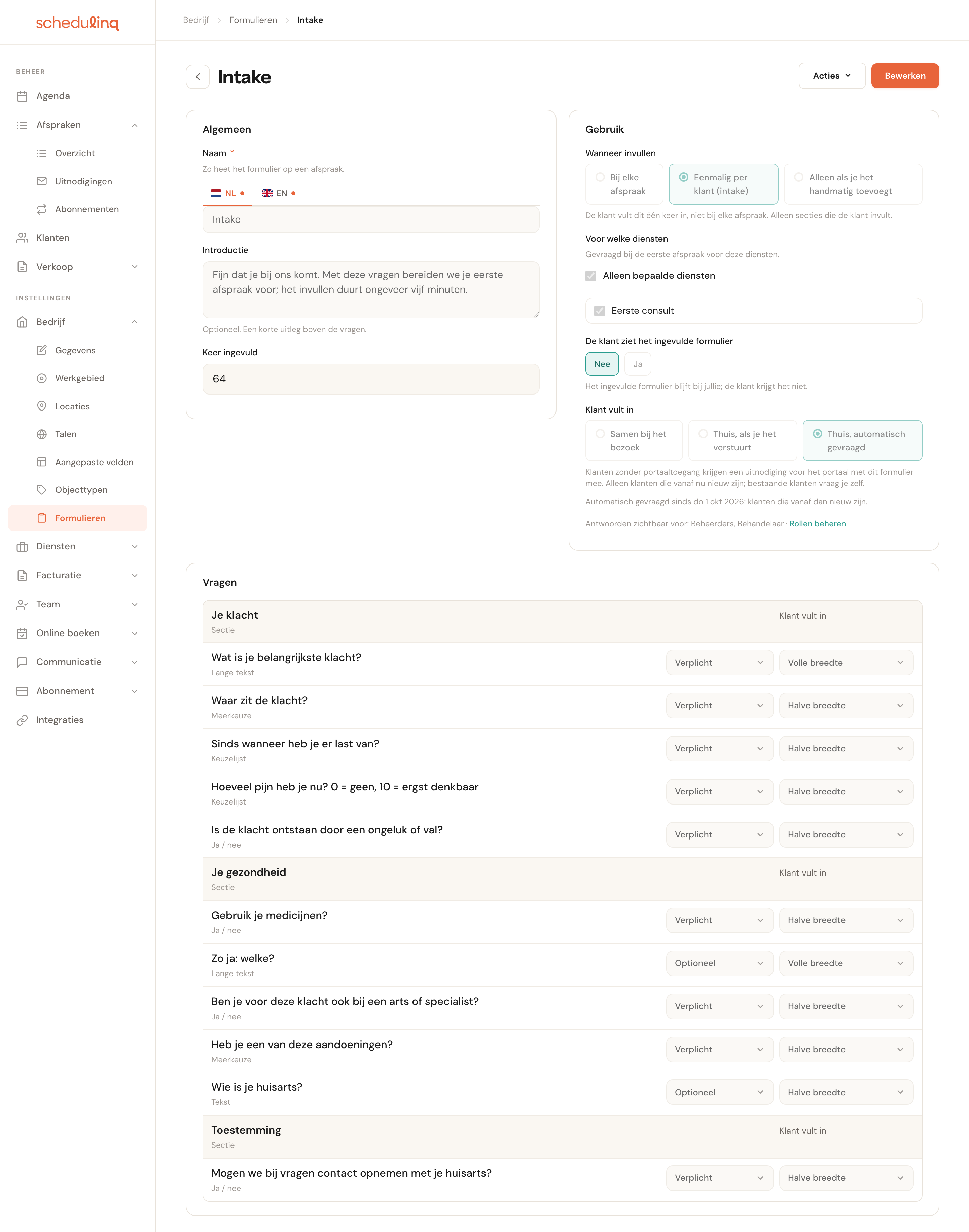The width and height of the screenshot is (969, 1232).
Task: Click the Naam input field with 'Intake'
Action: click(x=371, y=219)
